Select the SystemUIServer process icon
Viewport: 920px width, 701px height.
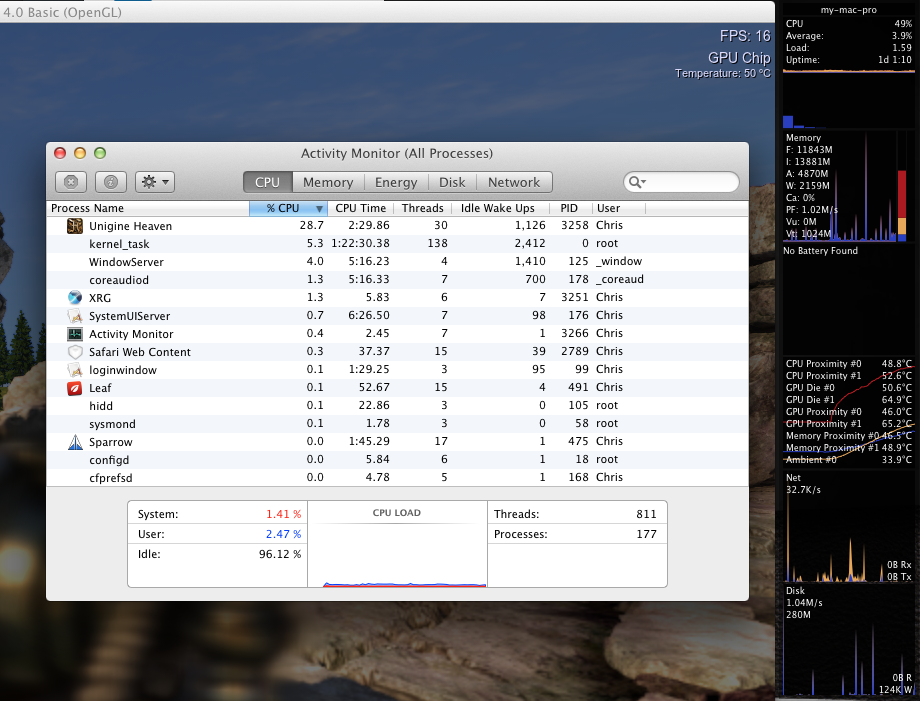coord(75,316)
